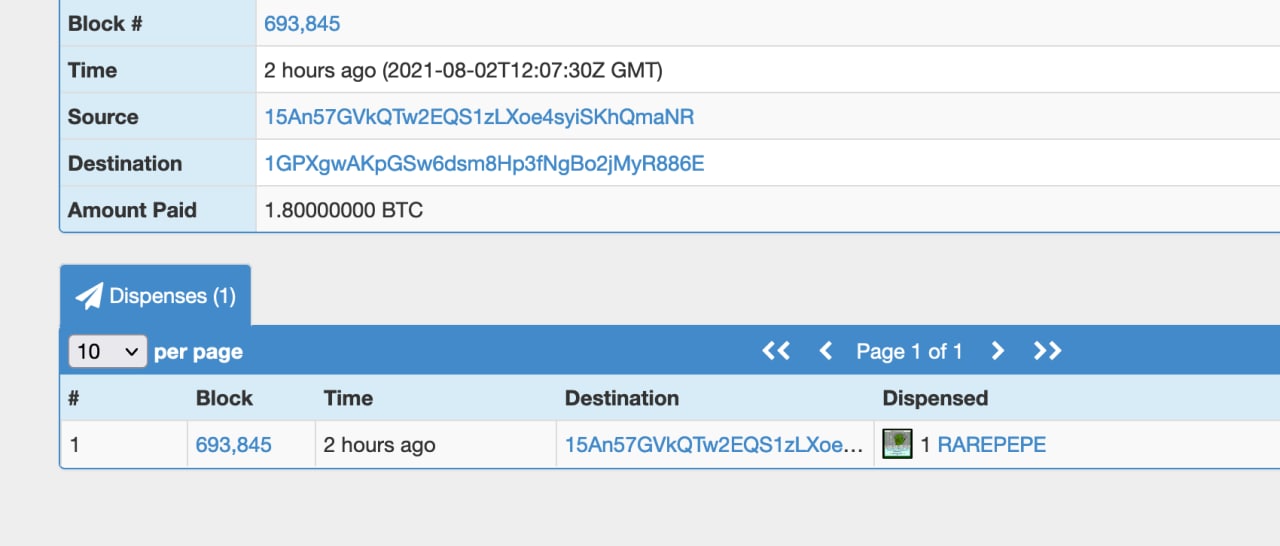
Task: Click the Page 1 of 1 indicator
Action: click(x=909, y=351)
